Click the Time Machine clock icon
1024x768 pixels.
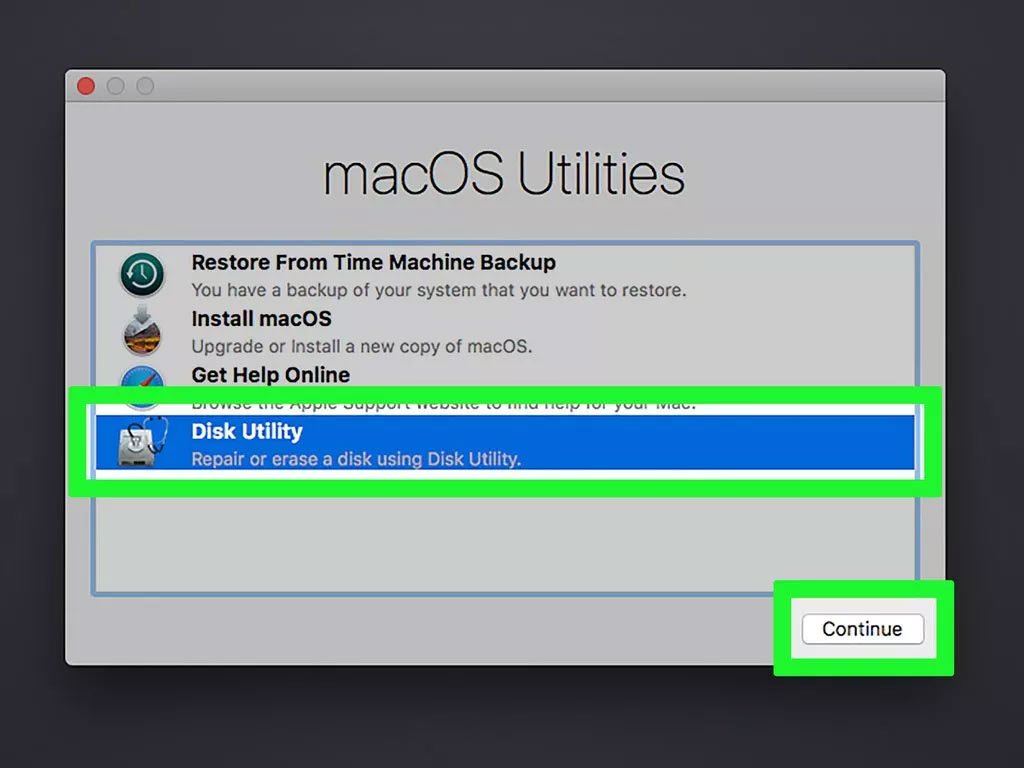click(142, 274)
